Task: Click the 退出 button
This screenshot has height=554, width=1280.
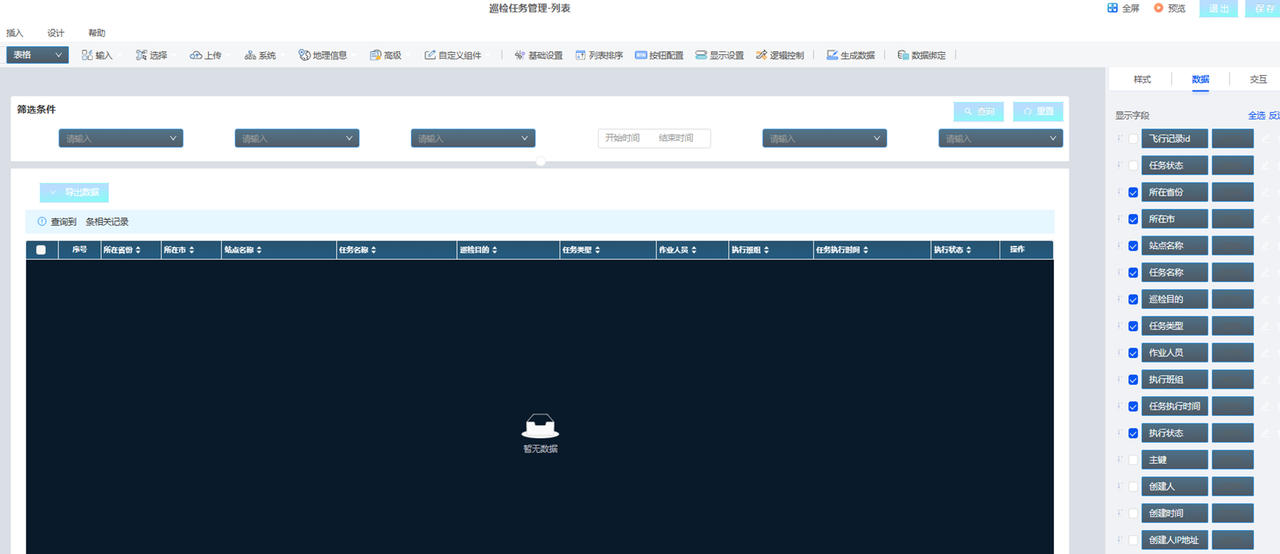Action: tap(1220, 8)
